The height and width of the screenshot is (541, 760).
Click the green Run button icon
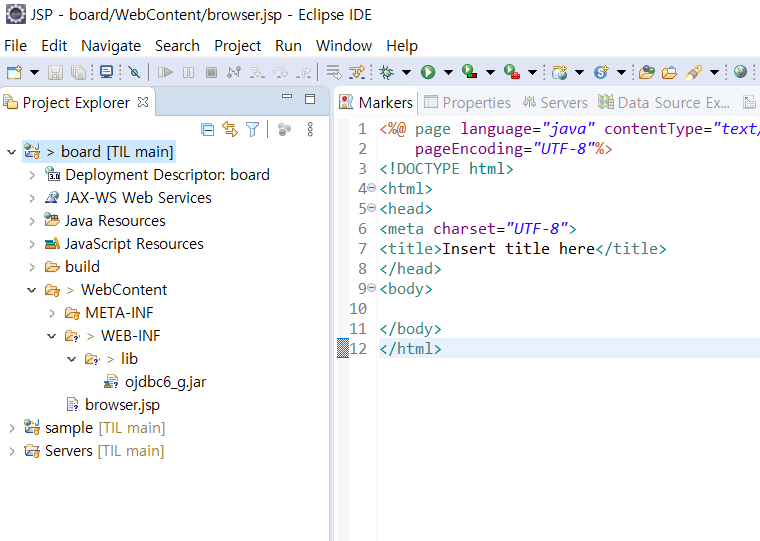coord(428,73)
